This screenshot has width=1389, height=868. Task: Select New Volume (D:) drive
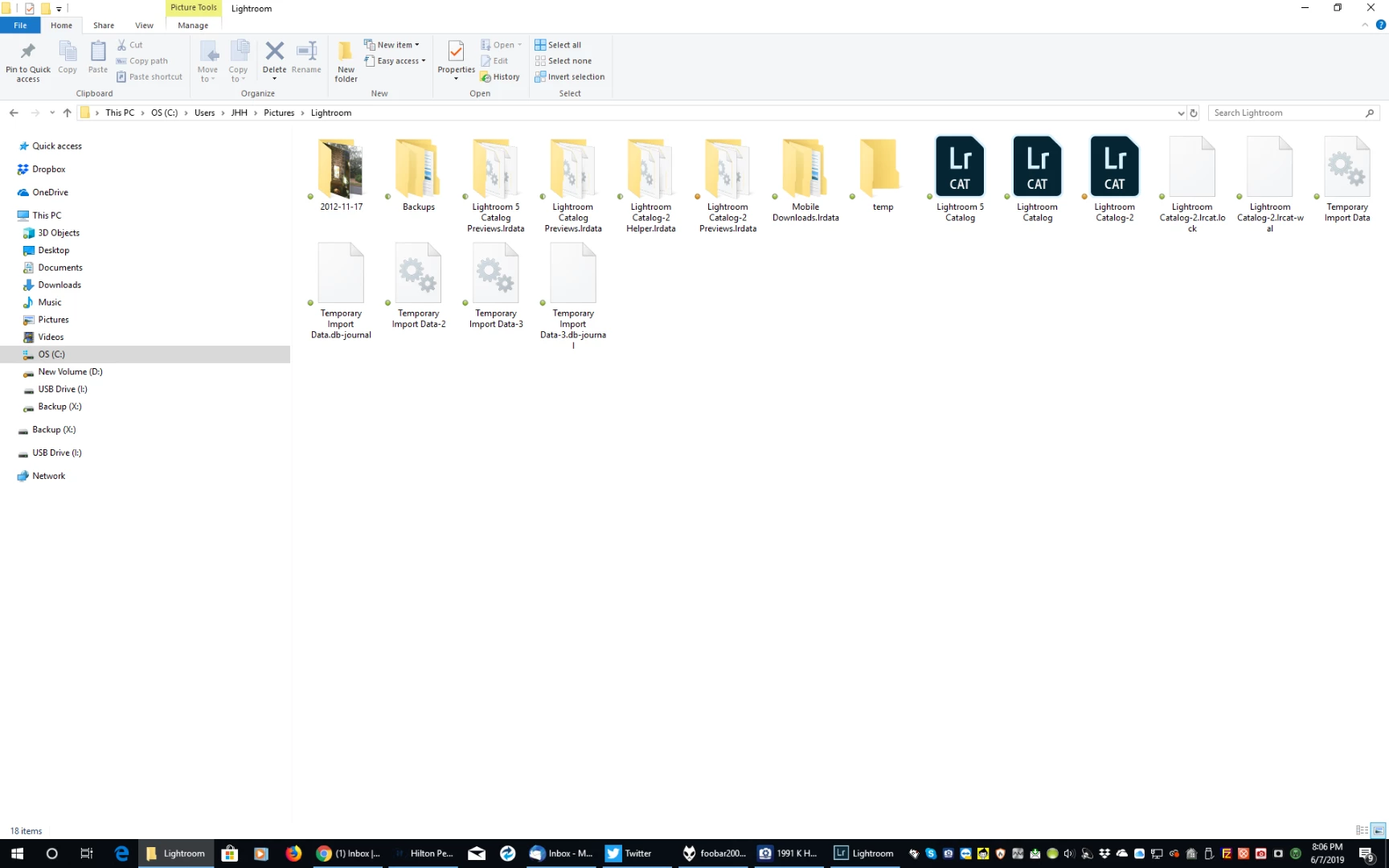pyautogui.click(x=70, y=372)
